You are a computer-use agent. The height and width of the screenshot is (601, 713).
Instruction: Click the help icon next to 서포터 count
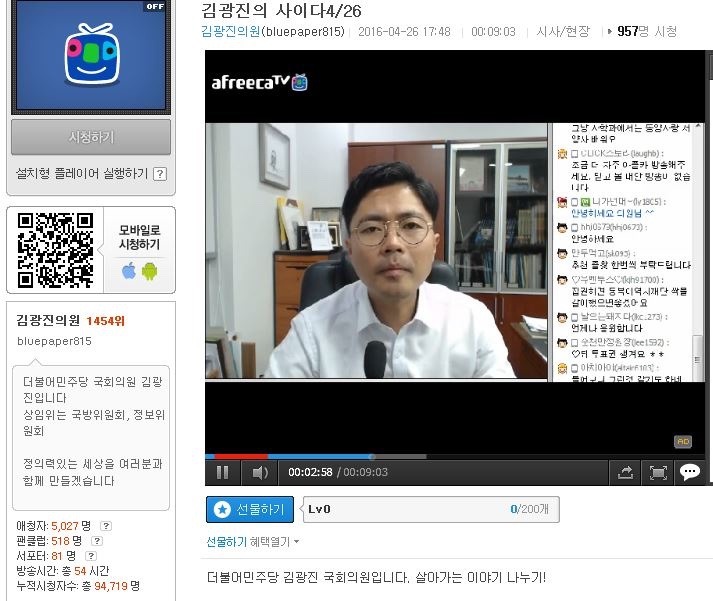click(x=91, y=555)
